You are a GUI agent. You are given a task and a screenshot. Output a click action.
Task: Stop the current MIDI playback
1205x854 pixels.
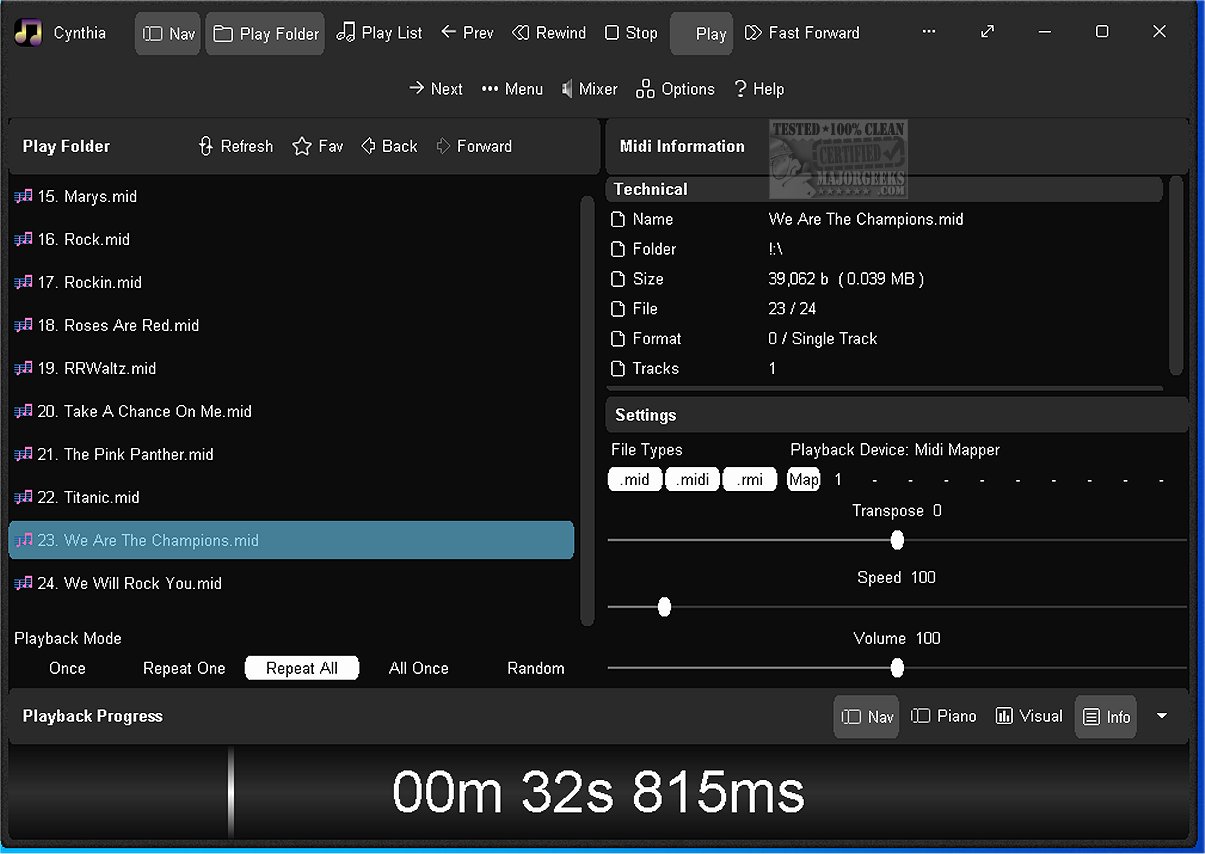[x=631, y=33]
